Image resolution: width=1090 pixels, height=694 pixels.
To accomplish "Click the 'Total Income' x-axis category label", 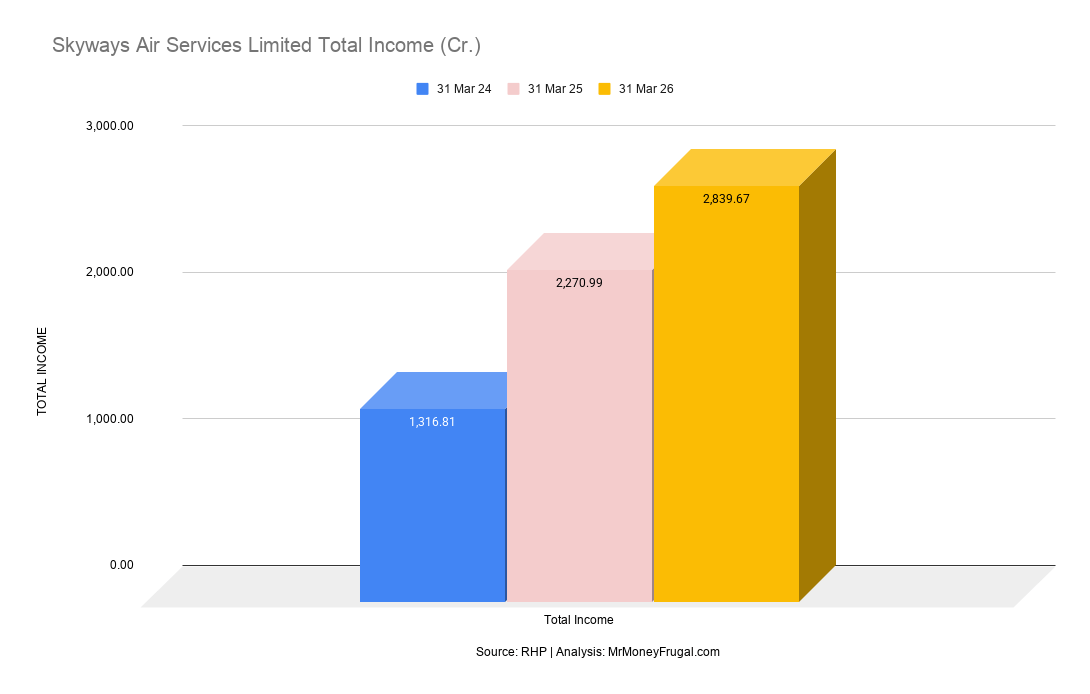I will [x=578, y=620].
